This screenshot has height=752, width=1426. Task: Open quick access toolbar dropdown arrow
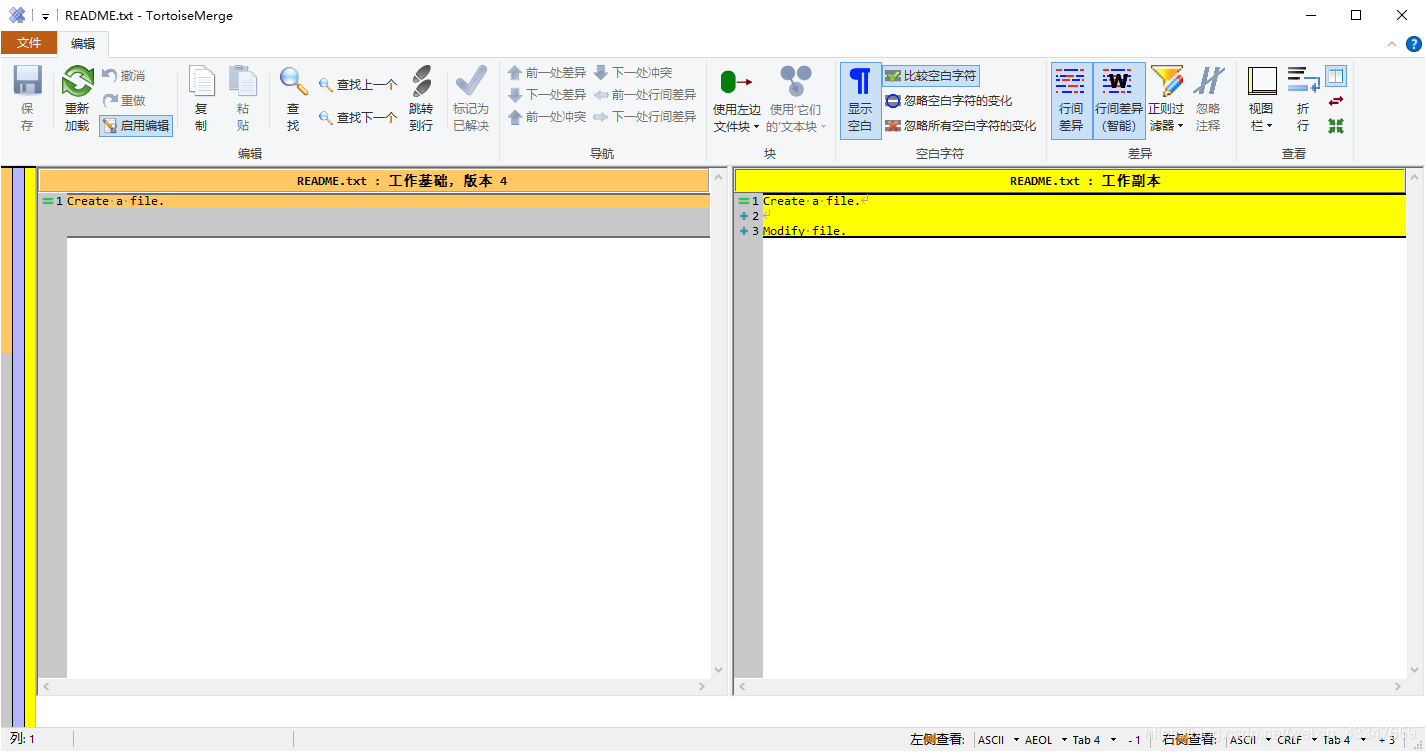click(45, 16)
